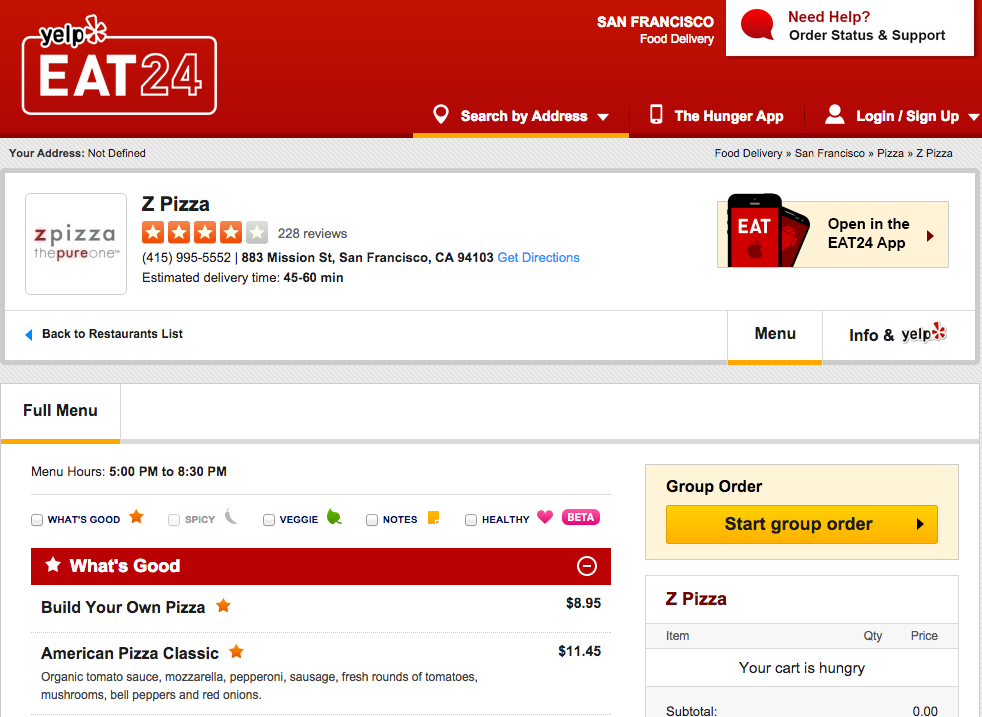Click the orange star next to Build Your Own Pizza
Screen dimensions: 982x717
224,606
